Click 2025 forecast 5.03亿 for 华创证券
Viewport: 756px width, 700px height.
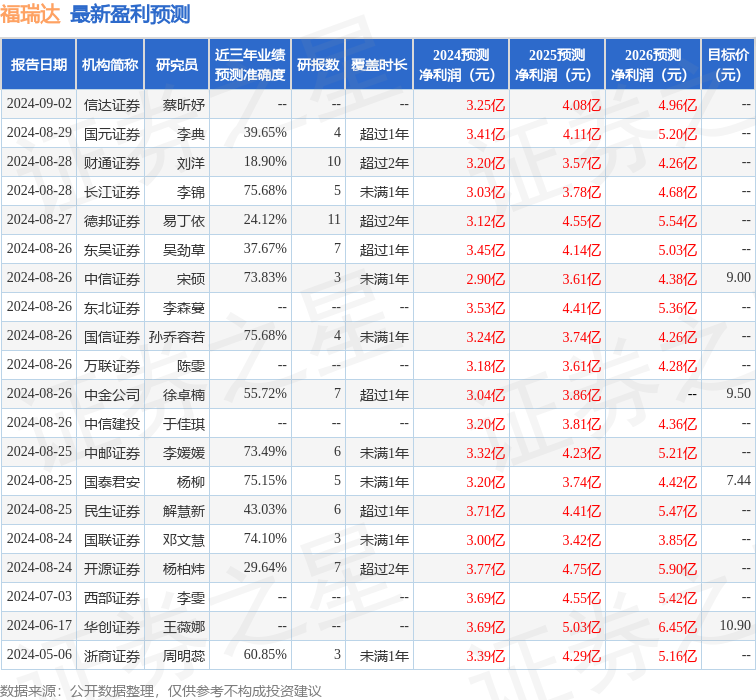point(581,627)
